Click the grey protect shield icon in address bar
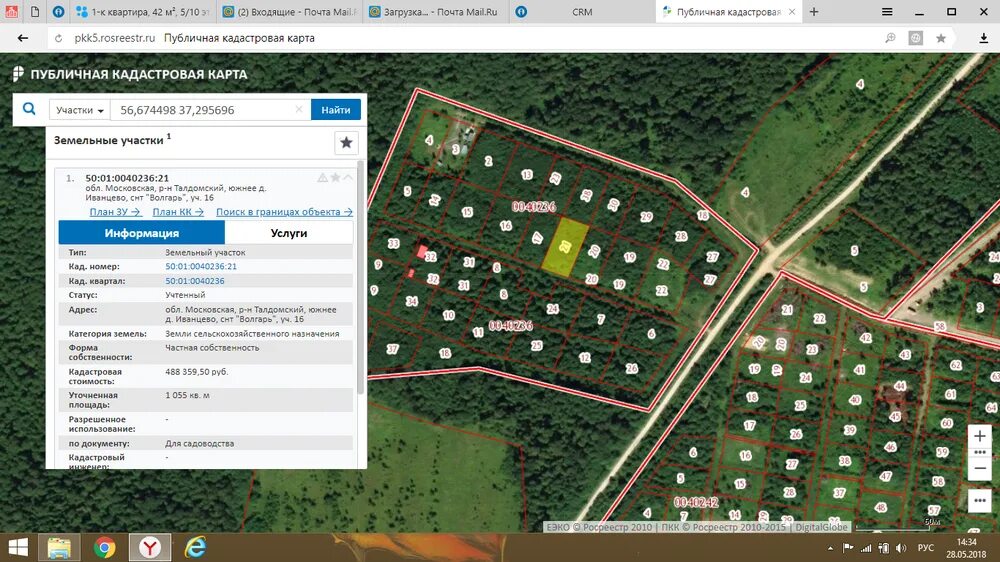1000x562 pixels. click(x=915, y=38)
